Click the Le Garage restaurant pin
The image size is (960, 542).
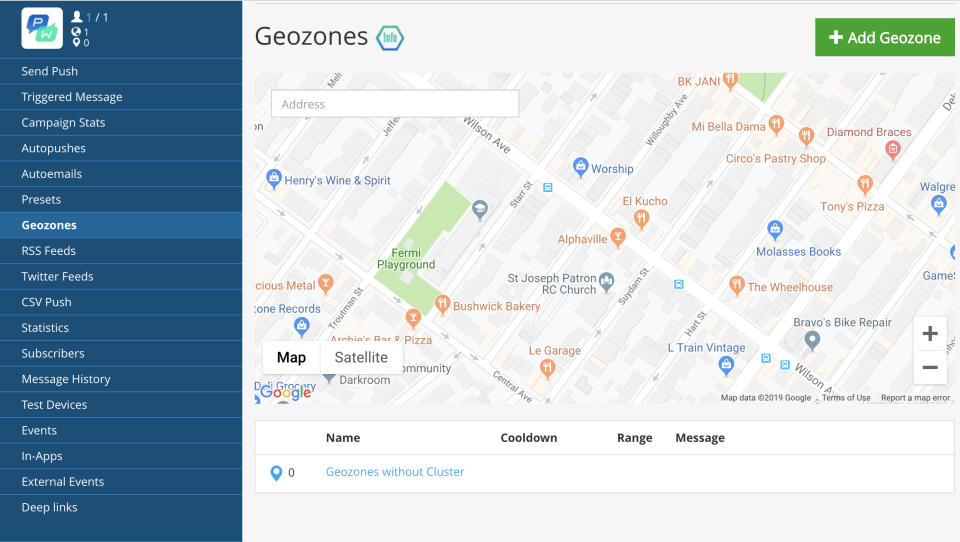tap(547, 368)
